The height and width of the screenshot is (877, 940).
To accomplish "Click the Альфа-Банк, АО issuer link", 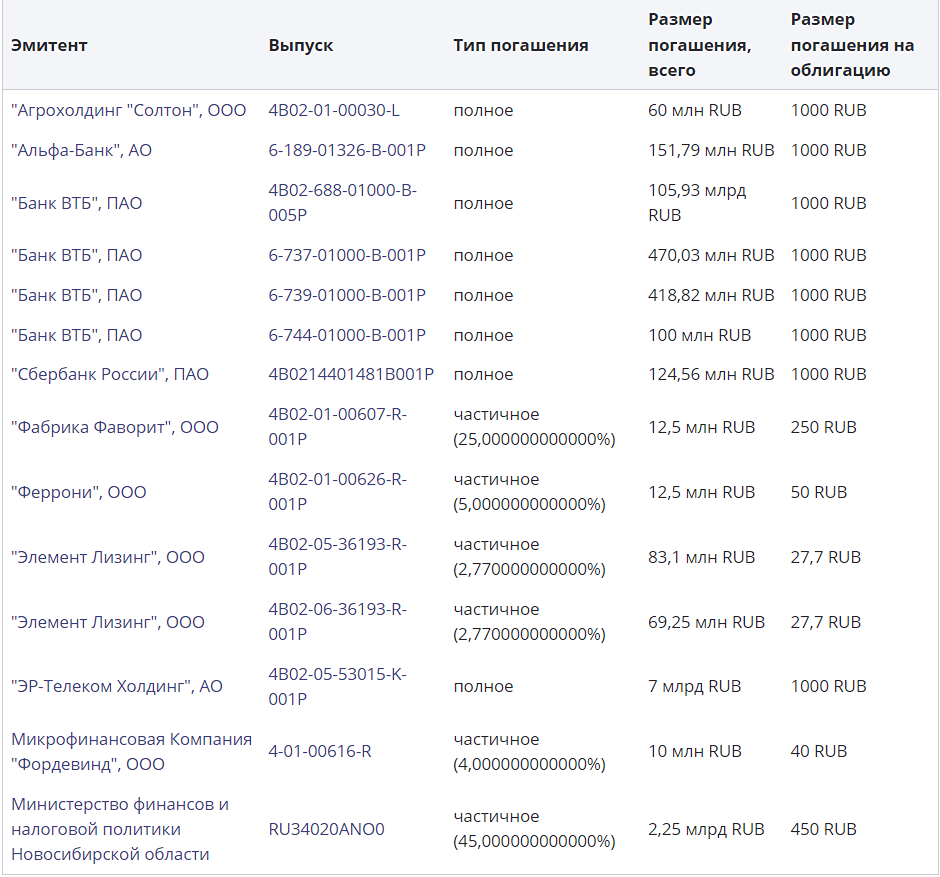I will [x=81, y=150].
